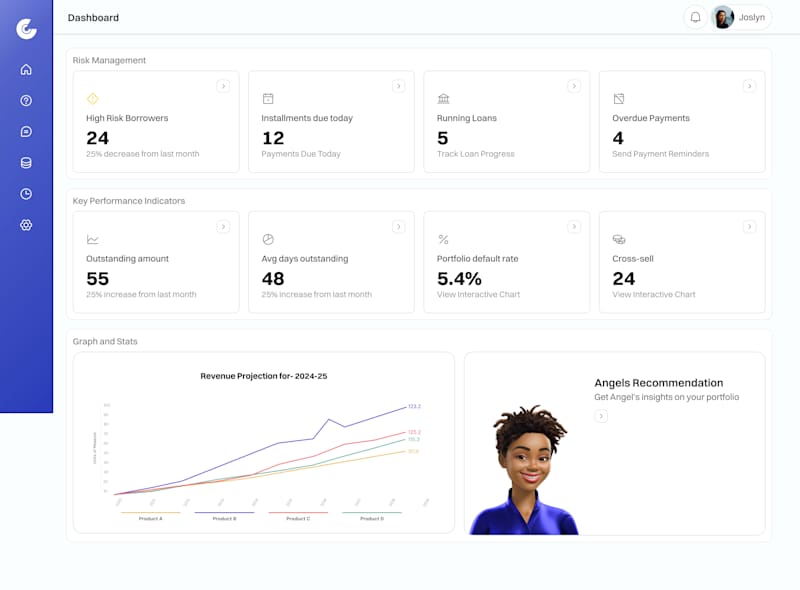Click Payments Due Today text
This screenshot has height=590, width=800.
coord(301,154)
